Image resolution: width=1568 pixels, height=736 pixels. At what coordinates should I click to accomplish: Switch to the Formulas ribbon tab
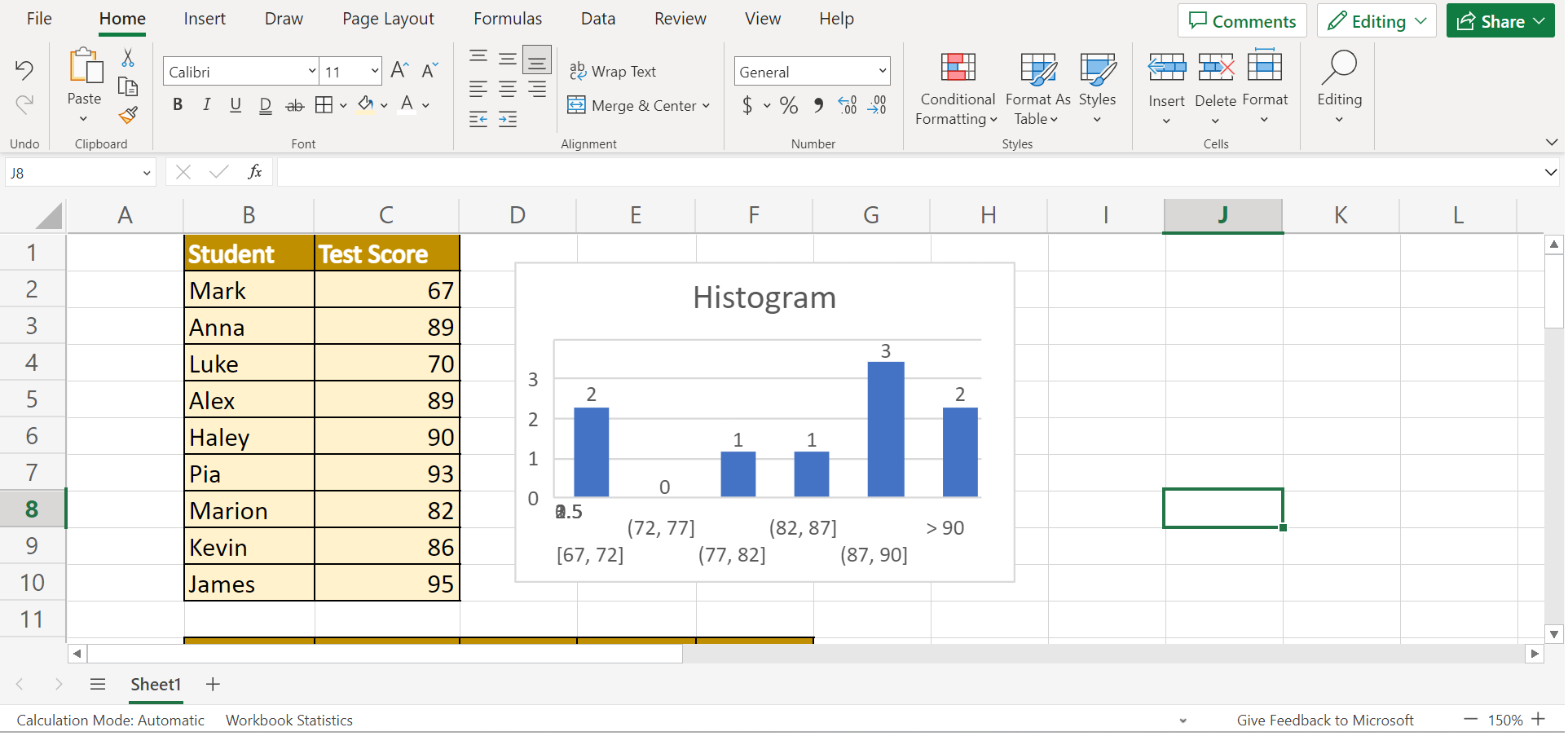507,19
